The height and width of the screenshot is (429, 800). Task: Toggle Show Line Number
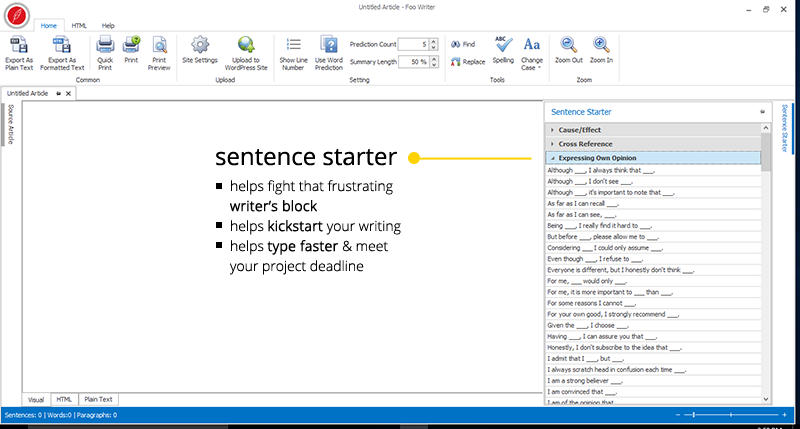[294, 44]
